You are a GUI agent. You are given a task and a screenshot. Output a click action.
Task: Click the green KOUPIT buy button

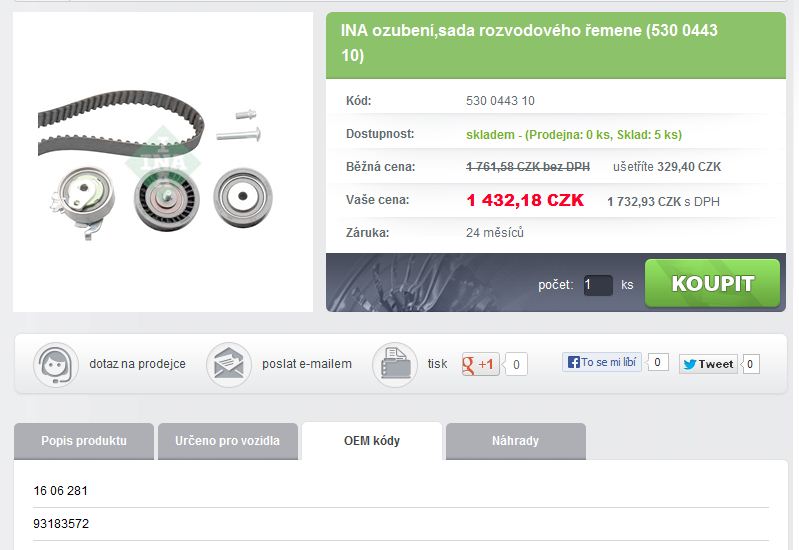pos(712,283)
